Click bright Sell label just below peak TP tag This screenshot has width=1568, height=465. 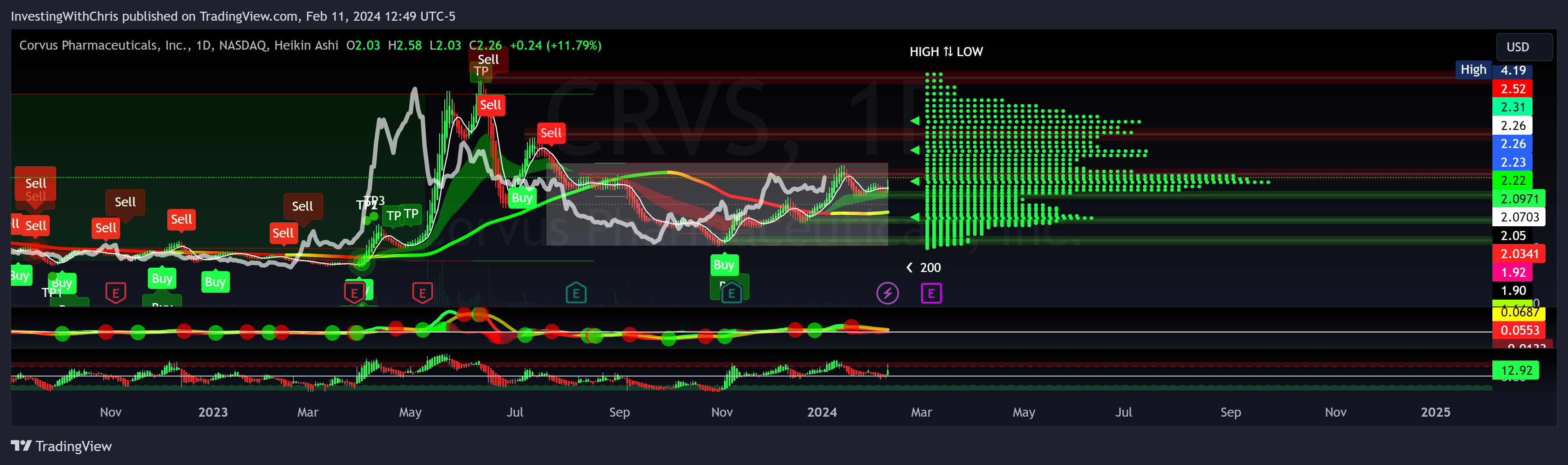coord(491,105)
